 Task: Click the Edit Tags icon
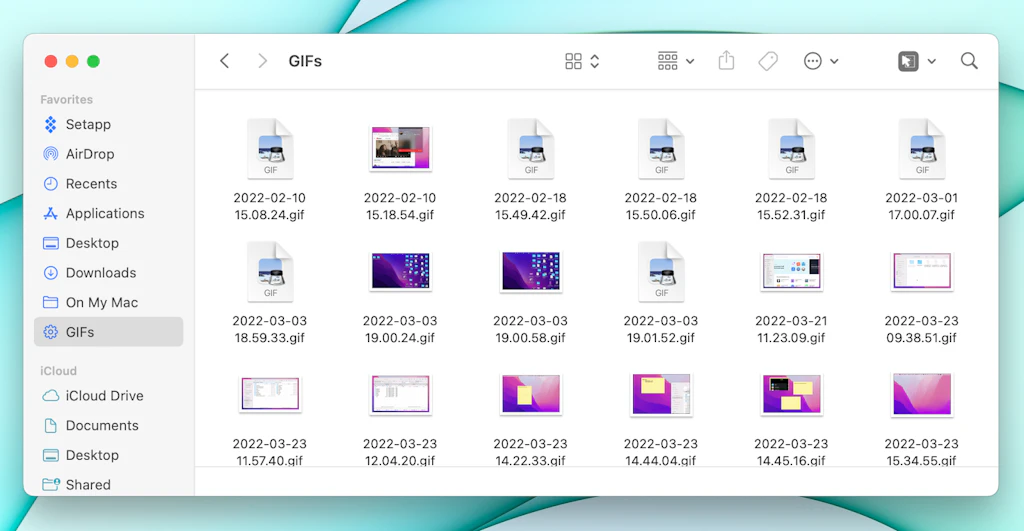pos(768,61)
